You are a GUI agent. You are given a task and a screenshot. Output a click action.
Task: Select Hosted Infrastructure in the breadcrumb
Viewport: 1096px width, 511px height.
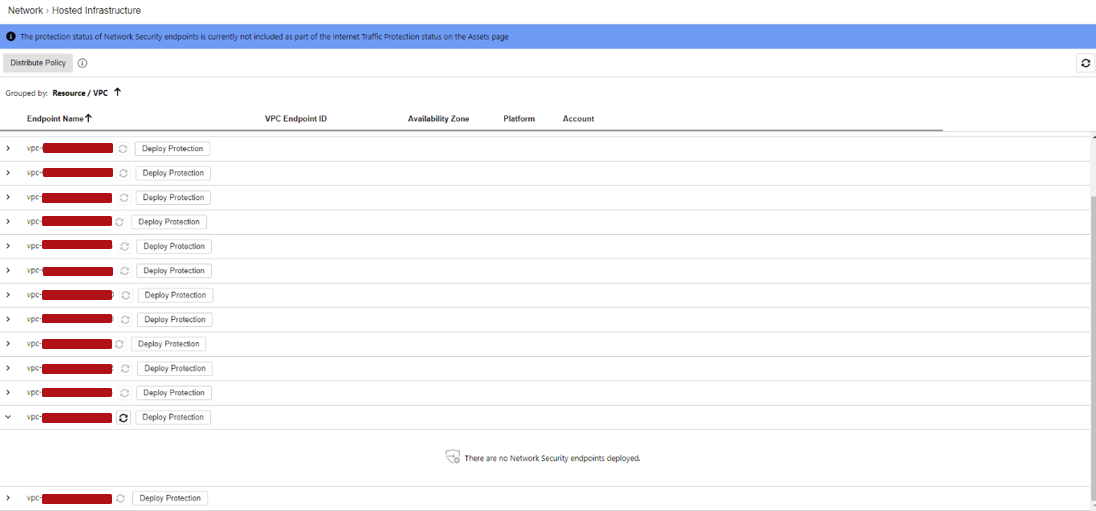[x=96, y=10]
